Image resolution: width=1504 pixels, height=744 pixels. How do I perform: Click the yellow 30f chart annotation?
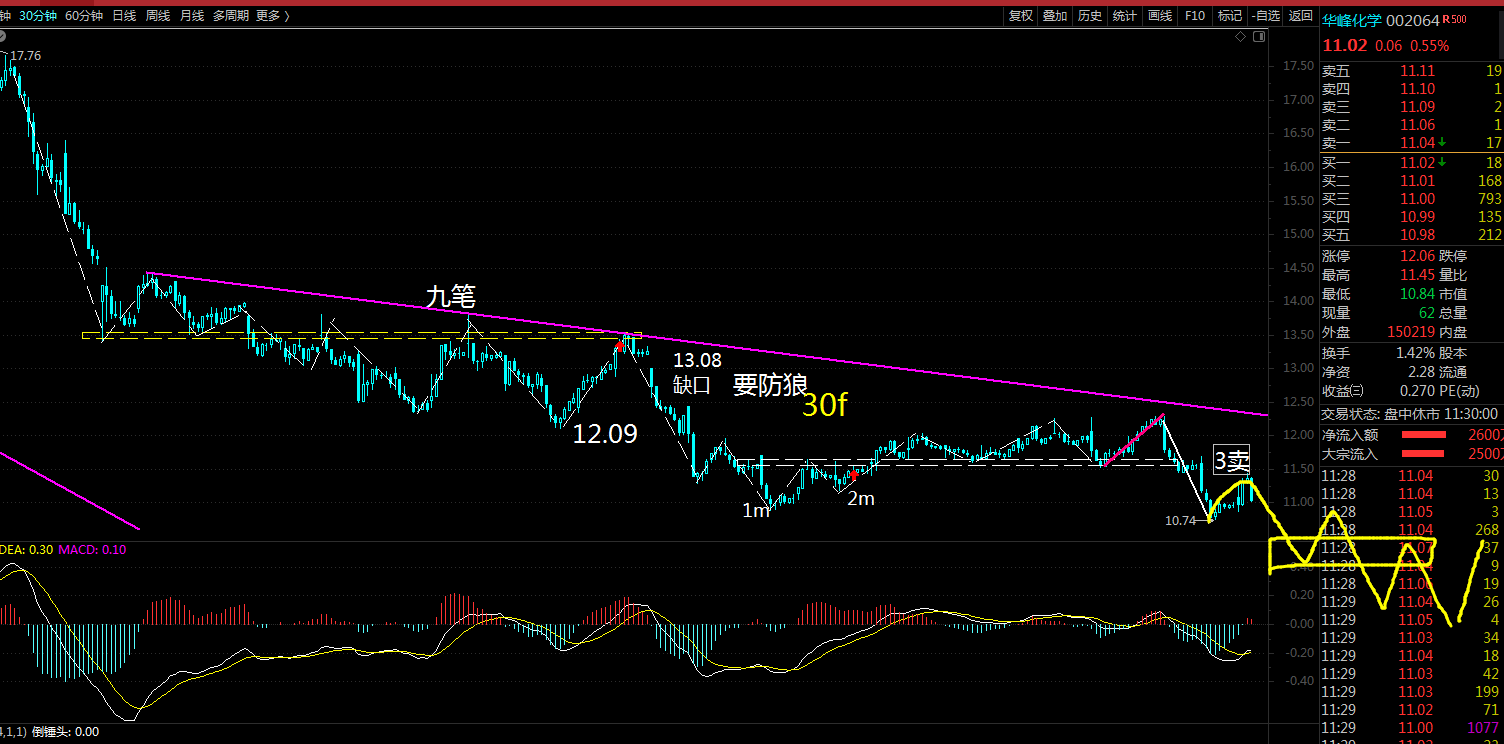[825, 405]
